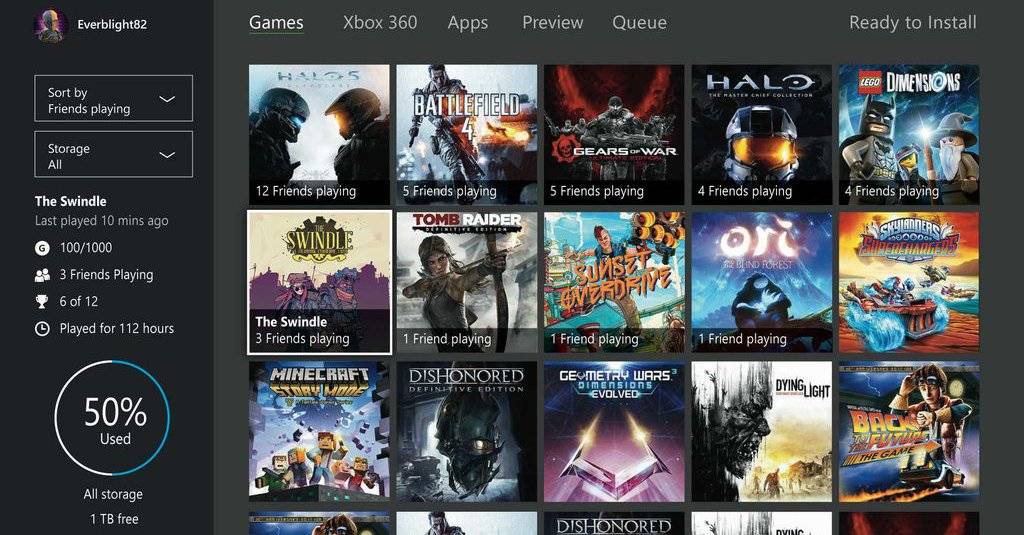Image resolution: width=1024 pixels, height=535 pixels.
Task: Click the 3 Friends Playing sidebar text
Action: click(x=106, y=275)
